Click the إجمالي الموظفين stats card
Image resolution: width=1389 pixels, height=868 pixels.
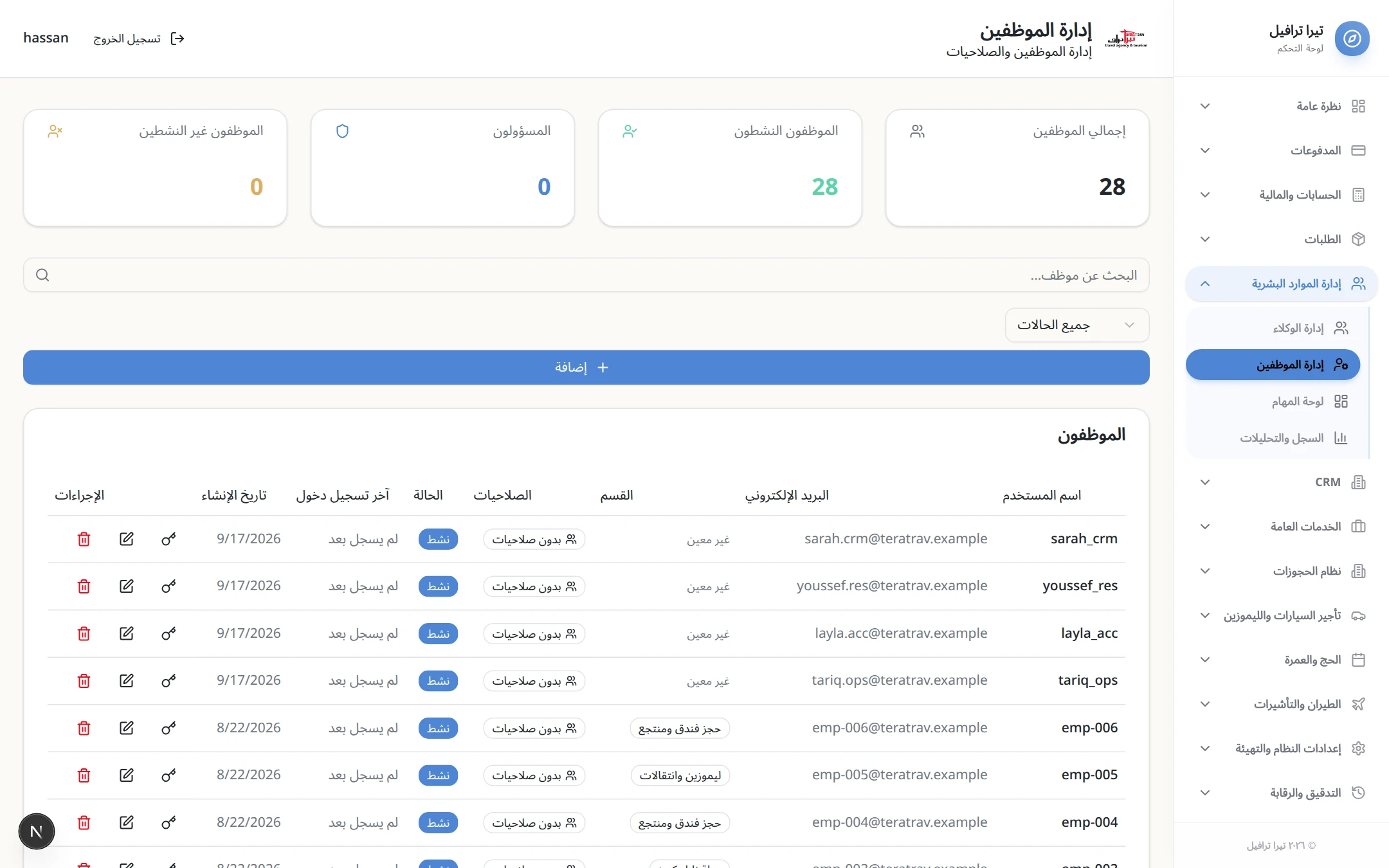(x=1017, y=168)
